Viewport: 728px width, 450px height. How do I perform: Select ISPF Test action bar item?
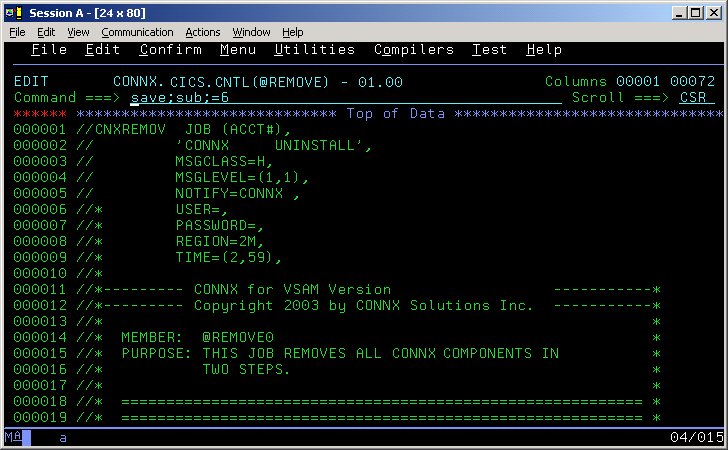489,50
